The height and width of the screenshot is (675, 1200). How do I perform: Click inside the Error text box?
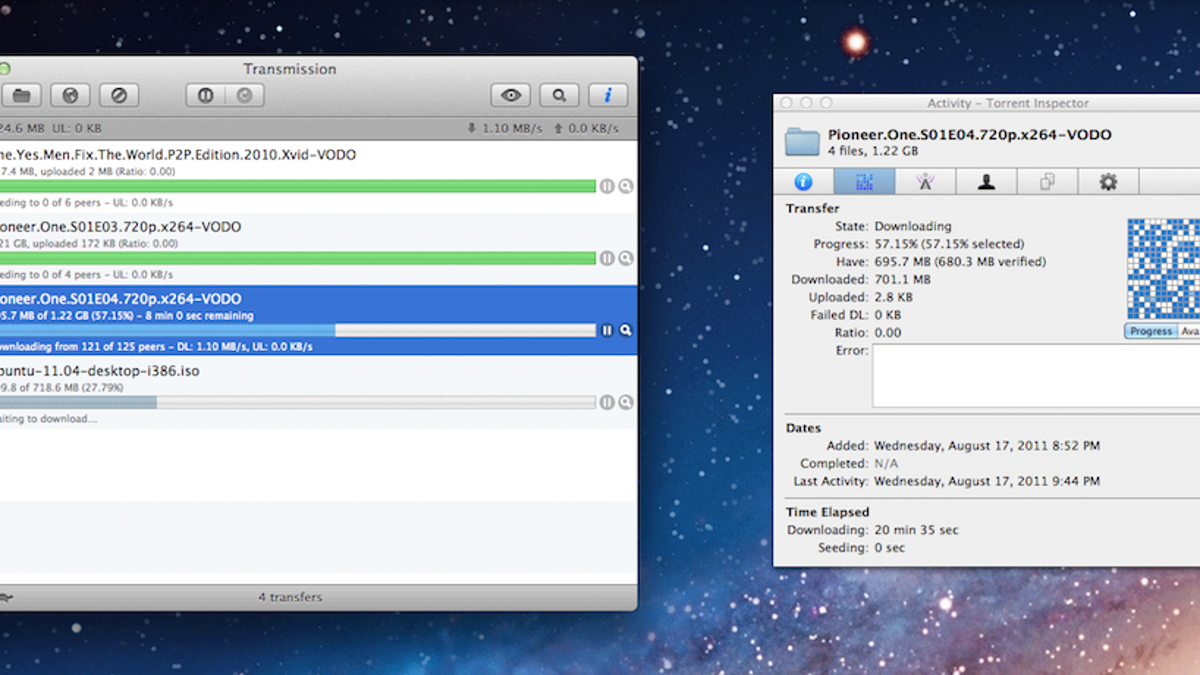[x=1036, y=376]
